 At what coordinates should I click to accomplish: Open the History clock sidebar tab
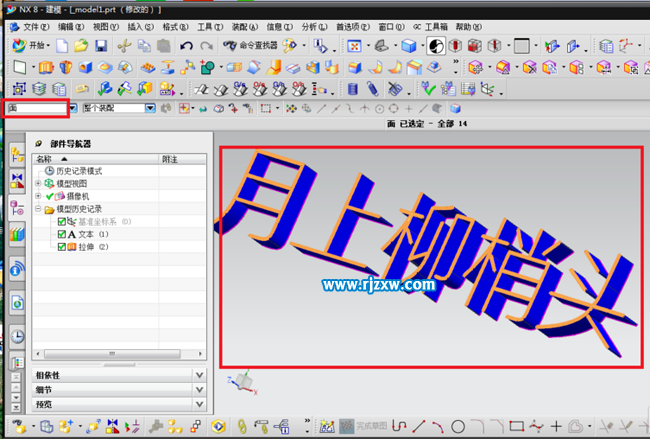(x=17, y=336)
